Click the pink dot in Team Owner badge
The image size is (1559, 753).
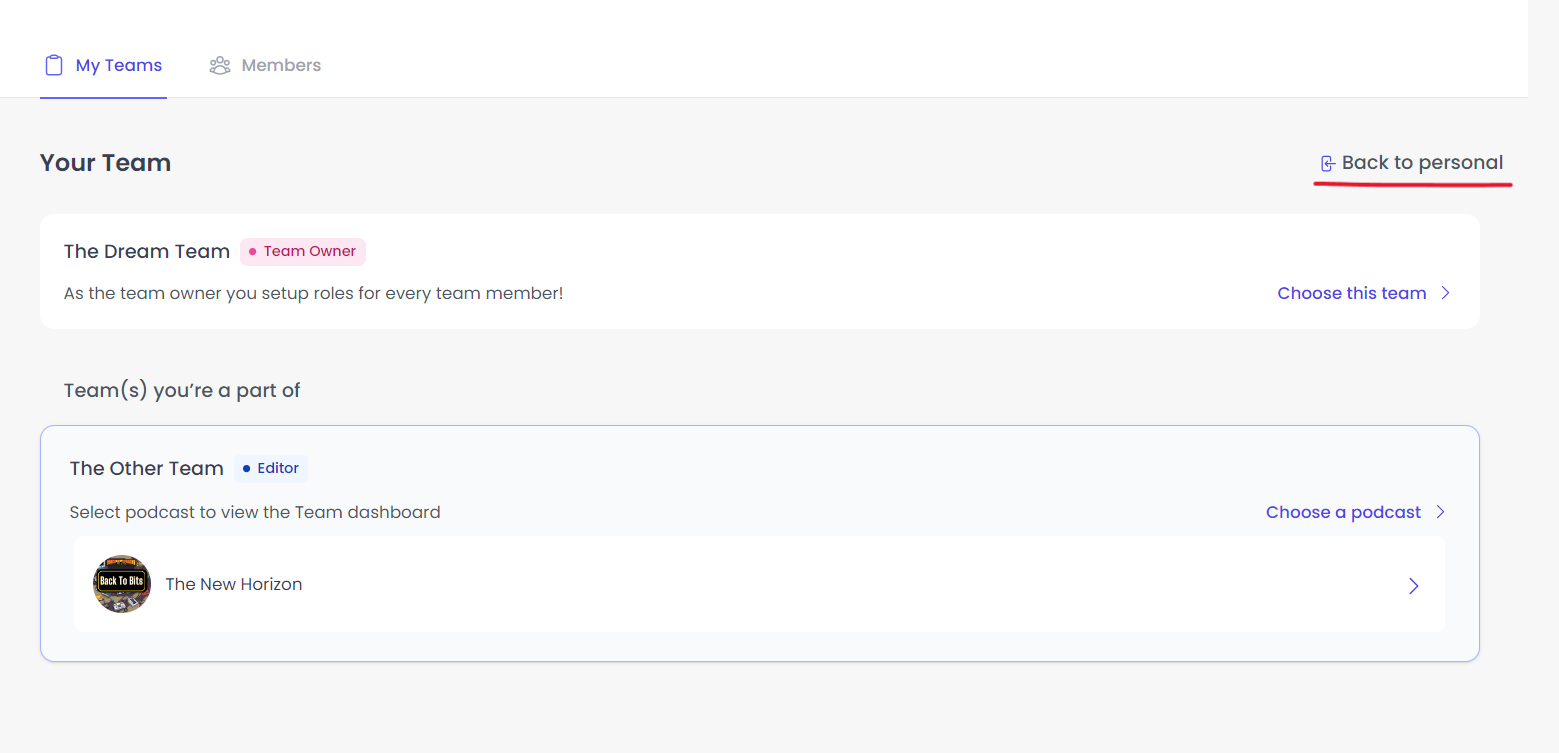pos(253,251)
